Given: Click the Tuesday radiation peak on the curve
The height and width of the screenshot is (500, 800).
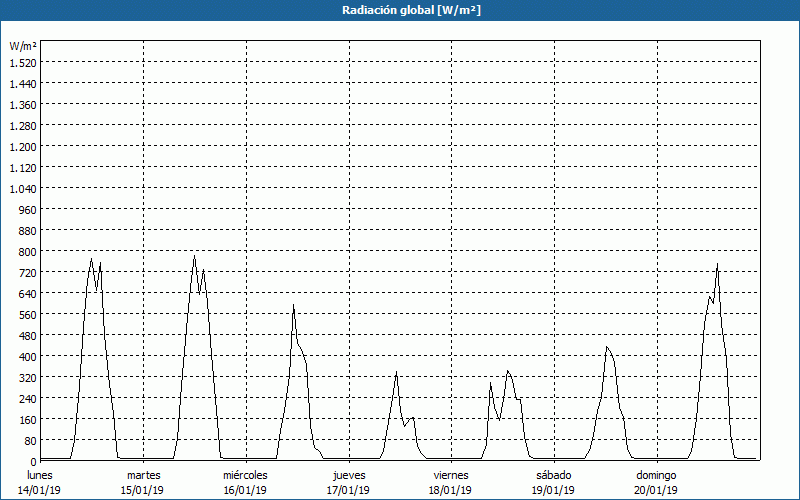Looking at the screenshot, I should (x=194, y=256).
